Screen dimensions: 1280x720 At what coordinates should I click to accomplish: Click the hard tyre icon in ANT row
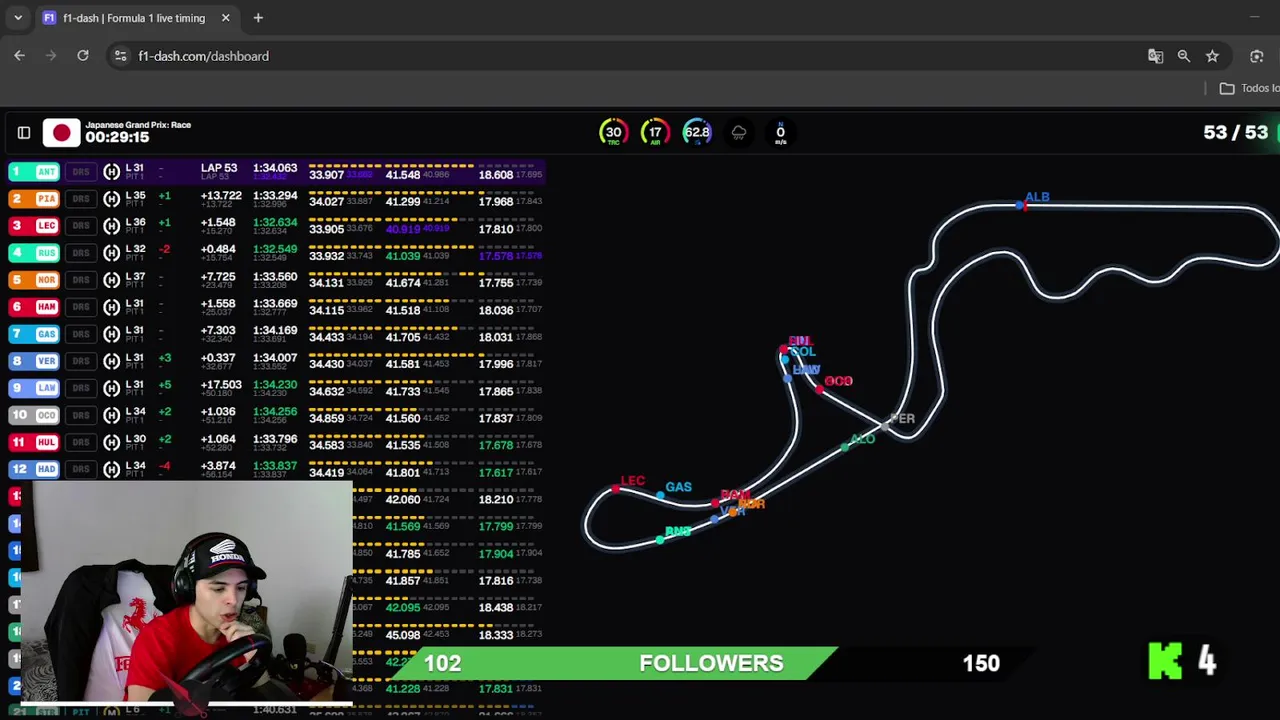111,172
